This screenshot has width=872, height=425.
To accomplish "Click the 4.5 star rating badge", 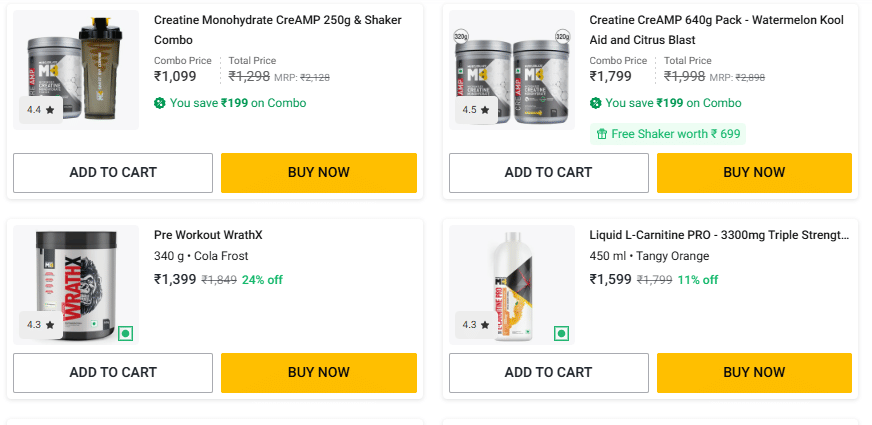I will tap(476, 110).
